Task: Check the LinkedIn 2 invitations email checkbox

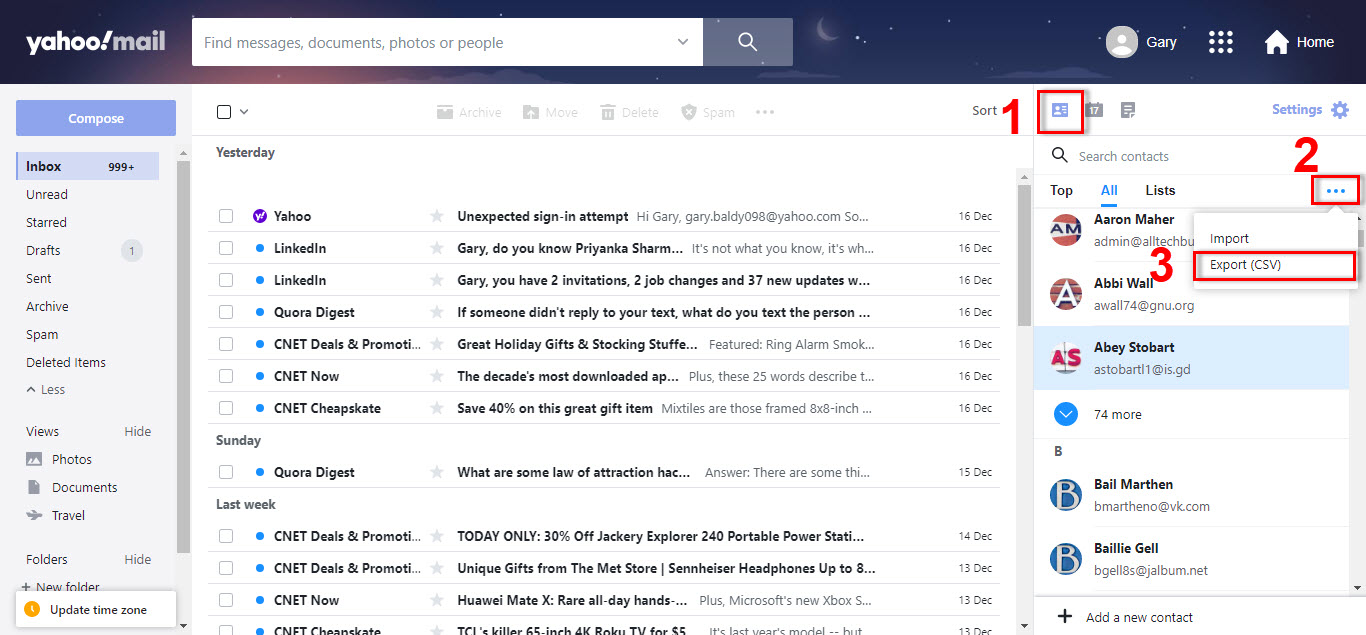Action: click(x=226, y=280)
